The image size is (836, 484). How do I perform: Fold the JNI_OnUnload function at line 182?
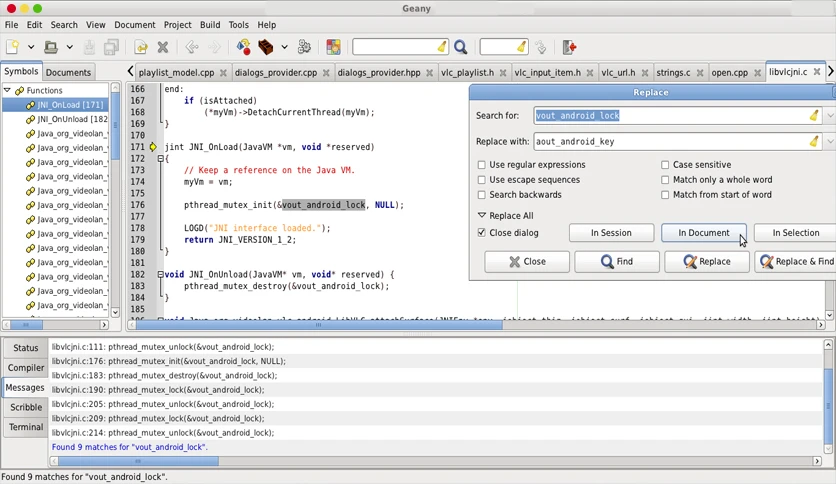click(x=160, y=275)
